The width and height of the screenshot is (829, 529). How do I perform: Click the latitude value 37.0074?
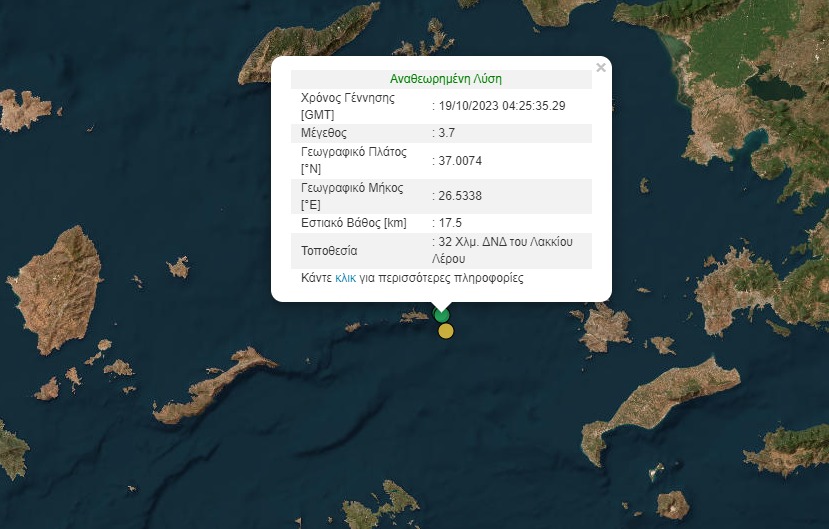(x=460, y=161)
